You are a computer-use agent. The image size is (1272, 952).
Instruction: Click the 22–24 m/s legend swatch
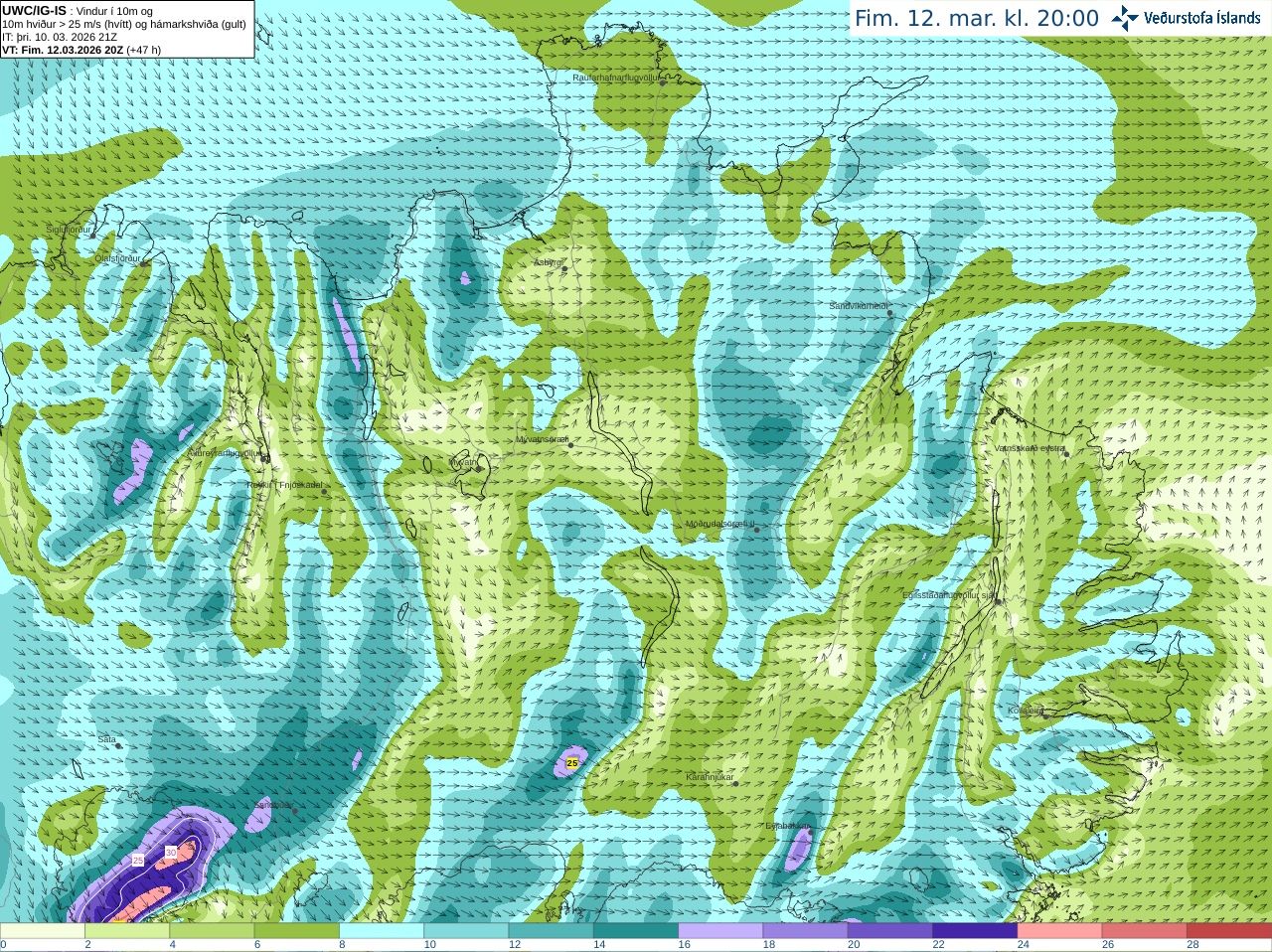point(975,931)
